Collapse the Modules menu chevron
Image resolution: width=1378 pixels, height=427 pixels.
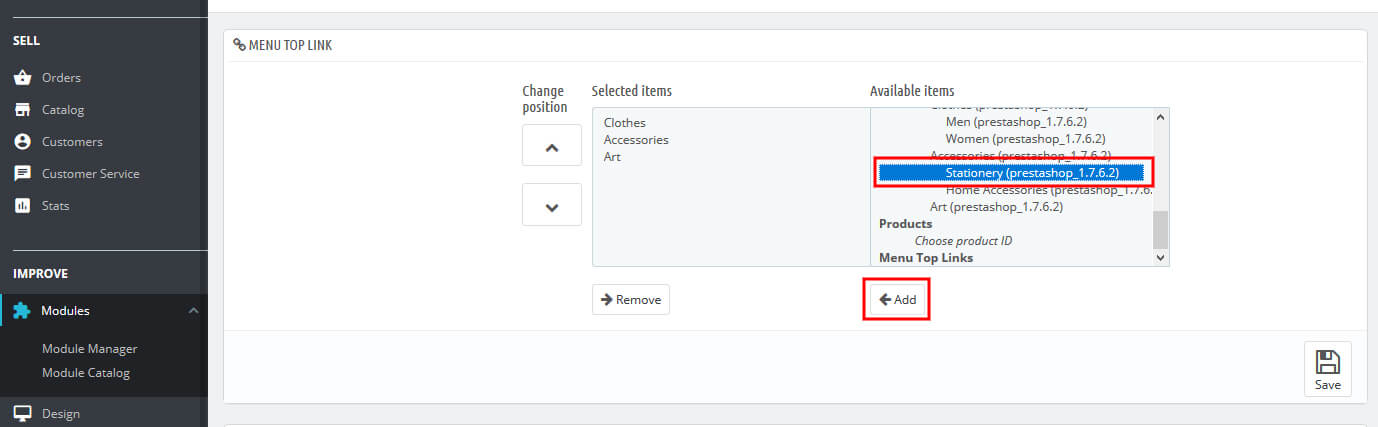point(193,311)
